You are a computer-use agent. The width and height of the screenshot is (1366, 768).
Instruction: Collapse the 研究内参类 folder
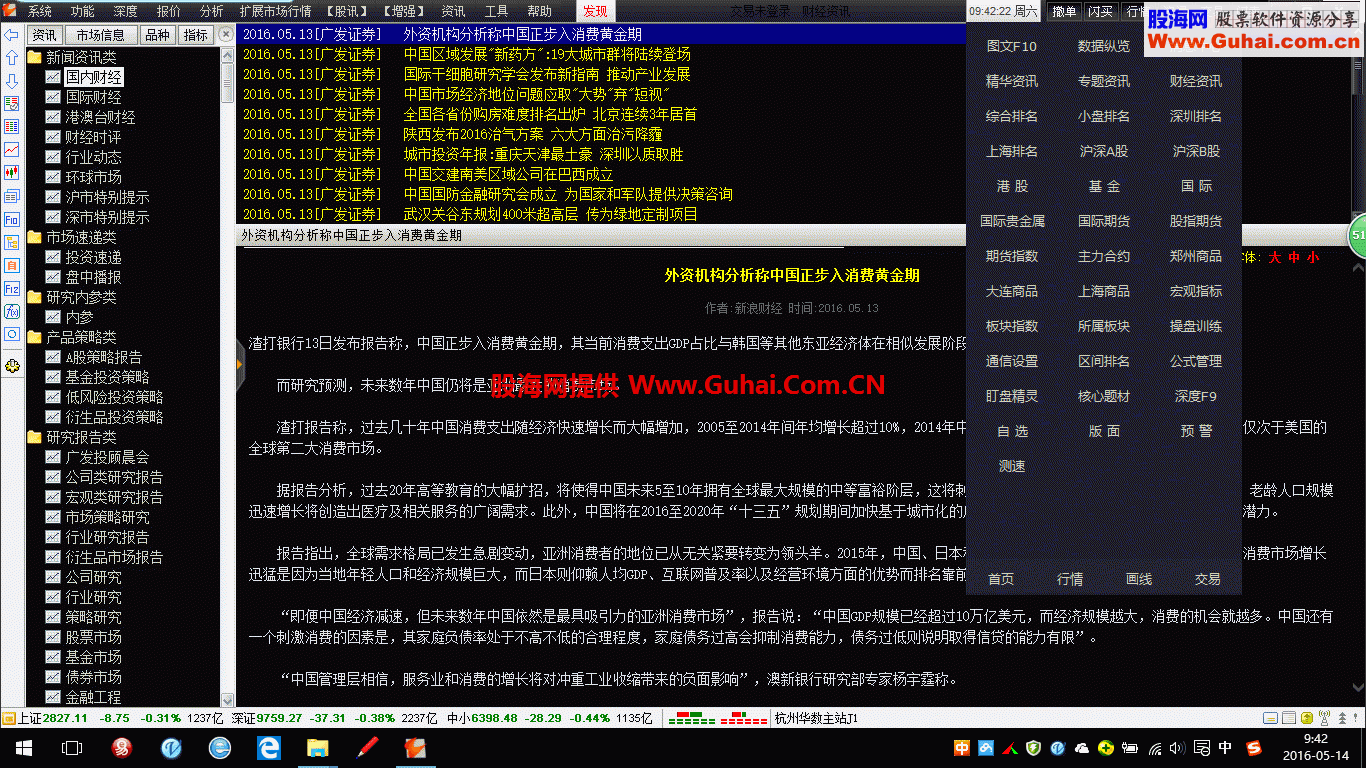point(35,297)
